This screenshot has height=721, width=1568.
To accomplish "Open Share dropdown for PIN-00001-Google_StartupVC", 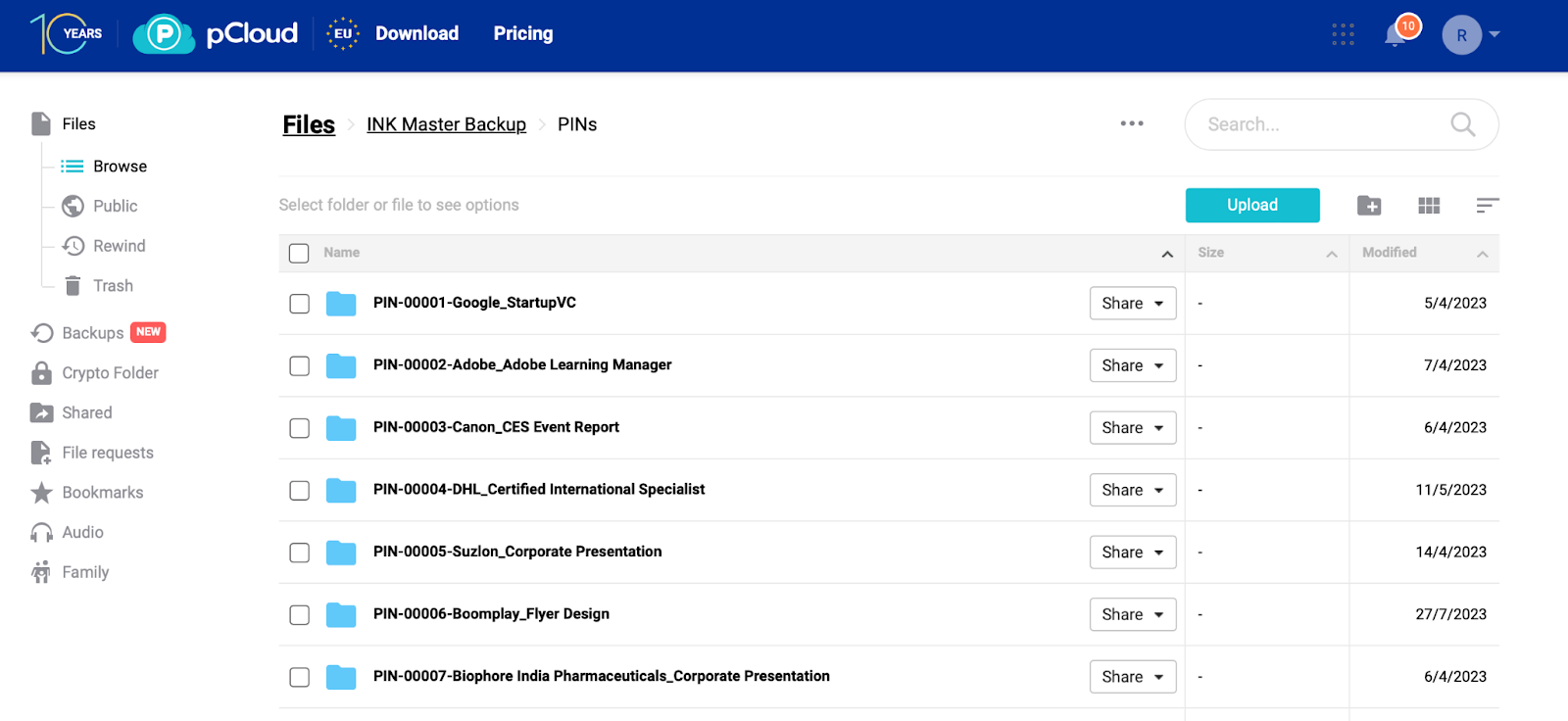I will [x=1133, y=303].
